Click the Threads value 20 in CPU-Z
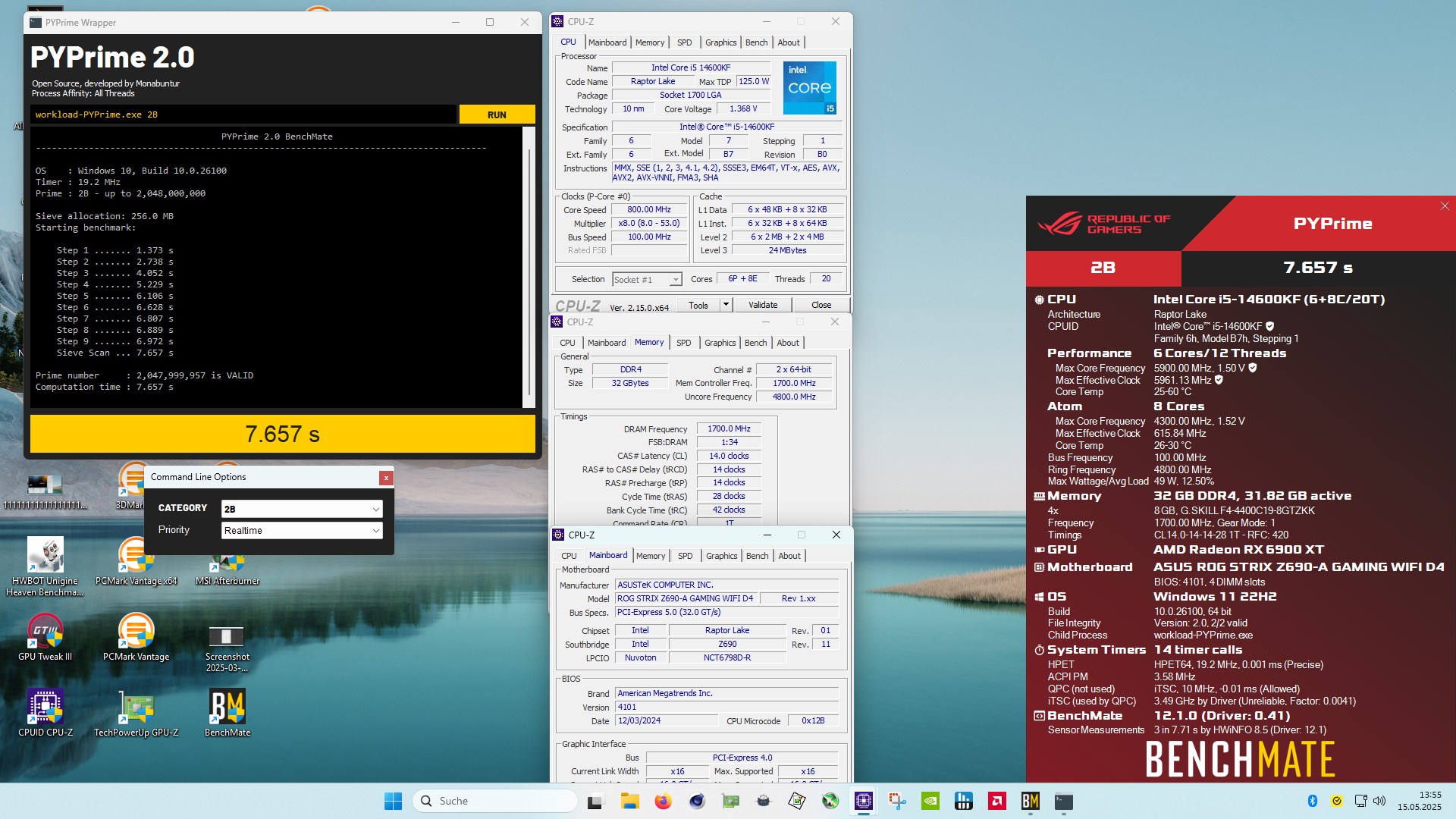This screenshot has width=1456, height=819. (x=826, y=279)
